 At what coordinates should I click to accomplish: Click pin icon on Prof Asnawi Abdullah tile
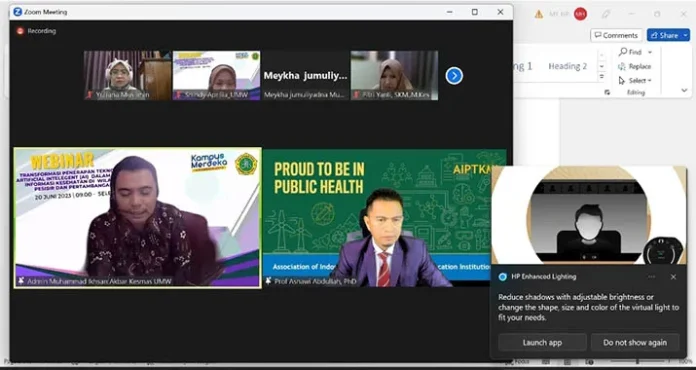[x=269, y=281]
